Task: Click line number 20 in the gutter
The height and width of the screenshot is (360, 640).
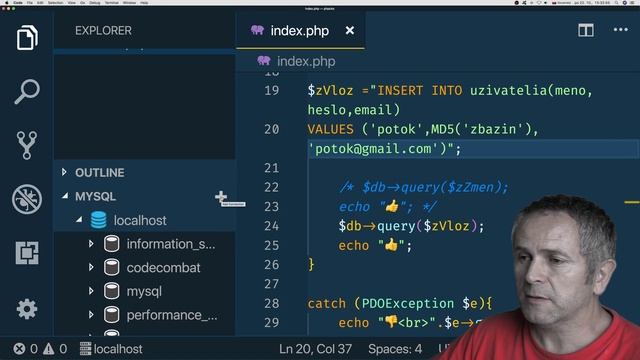Action: click(271, 129)
